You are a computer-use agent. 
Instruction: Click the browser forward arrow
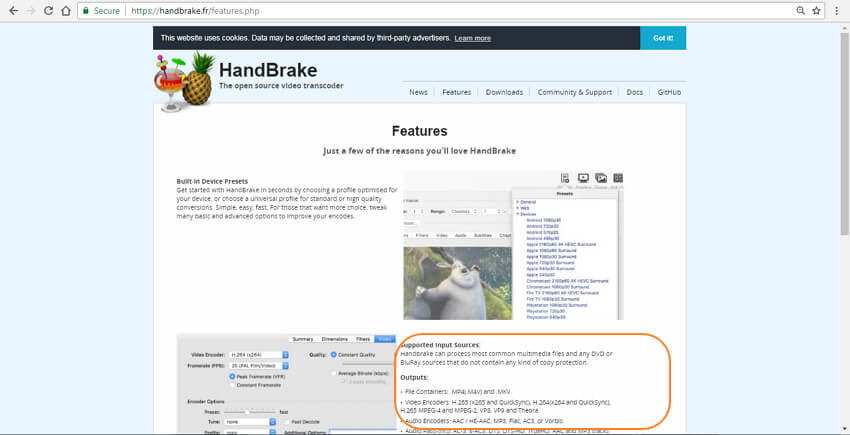(x=31, y=11)
